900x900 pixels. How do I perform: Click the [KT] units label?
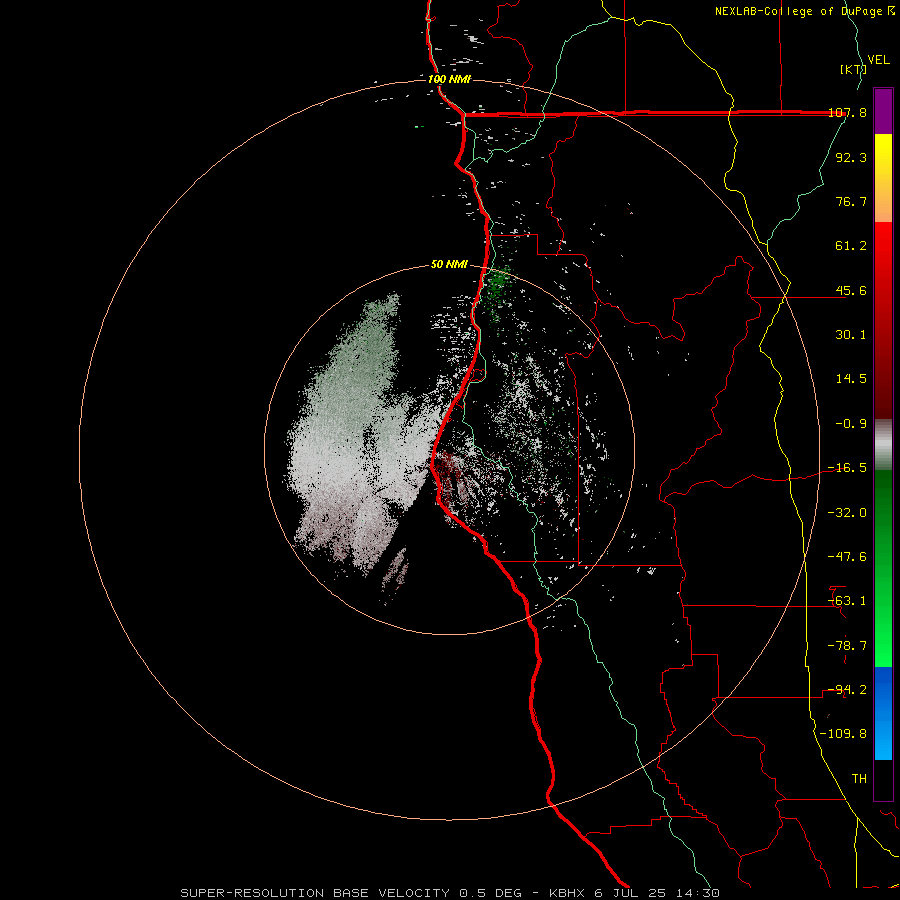pos(853,69)
